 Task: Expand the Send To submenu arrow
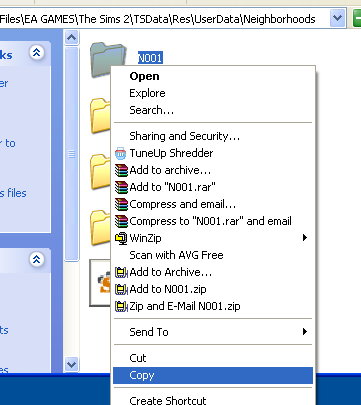pos(305,331)
